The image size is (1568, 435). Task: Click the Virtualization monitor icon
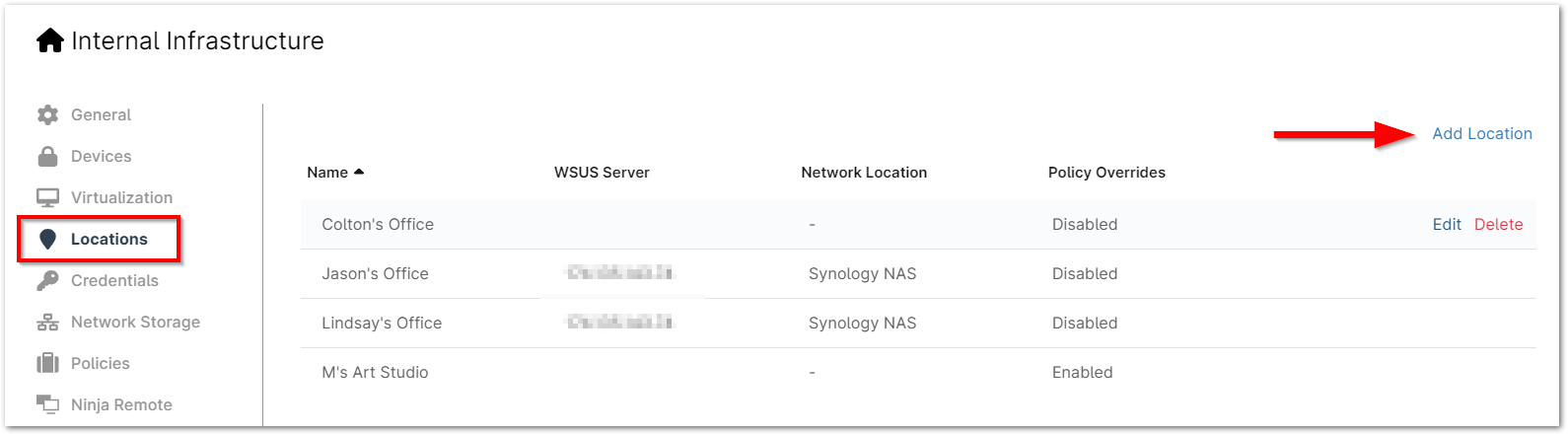pyautogui.click(x=47, y=198)
